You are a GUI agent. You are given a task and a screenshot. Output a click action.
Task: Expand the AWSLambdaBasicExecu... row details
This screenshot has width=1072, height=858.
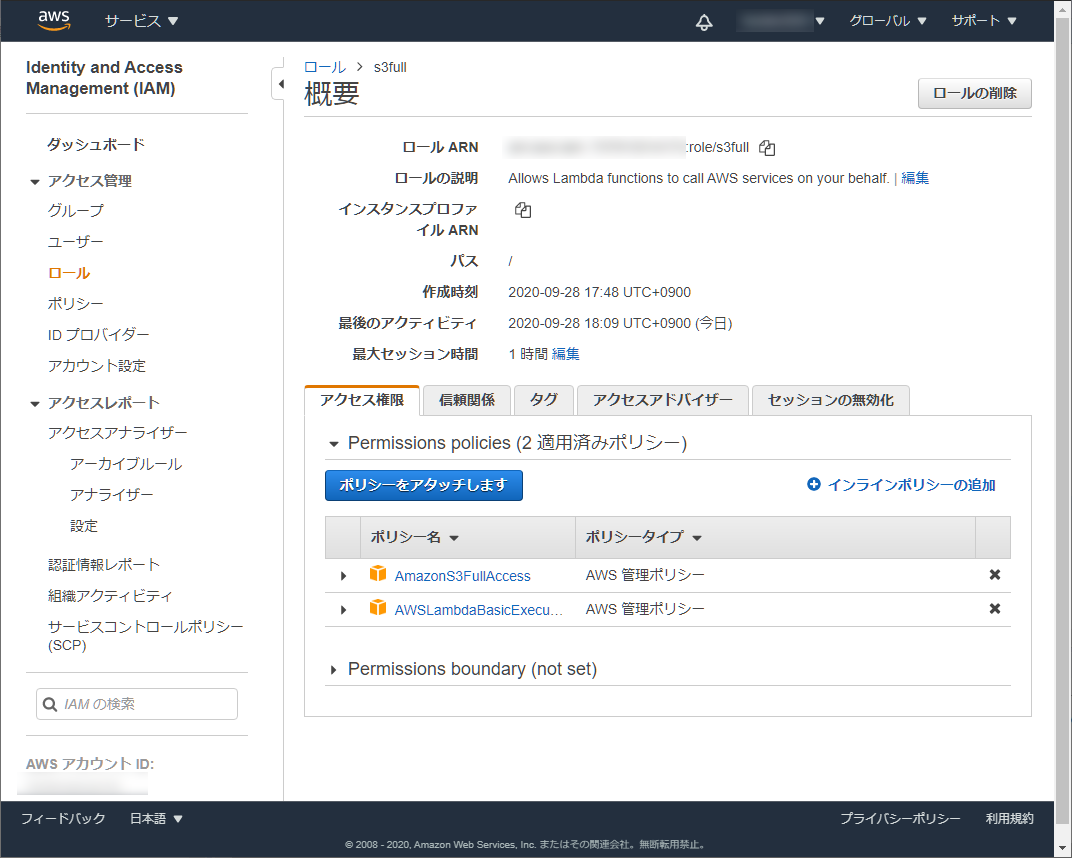(x=343, y=609)
